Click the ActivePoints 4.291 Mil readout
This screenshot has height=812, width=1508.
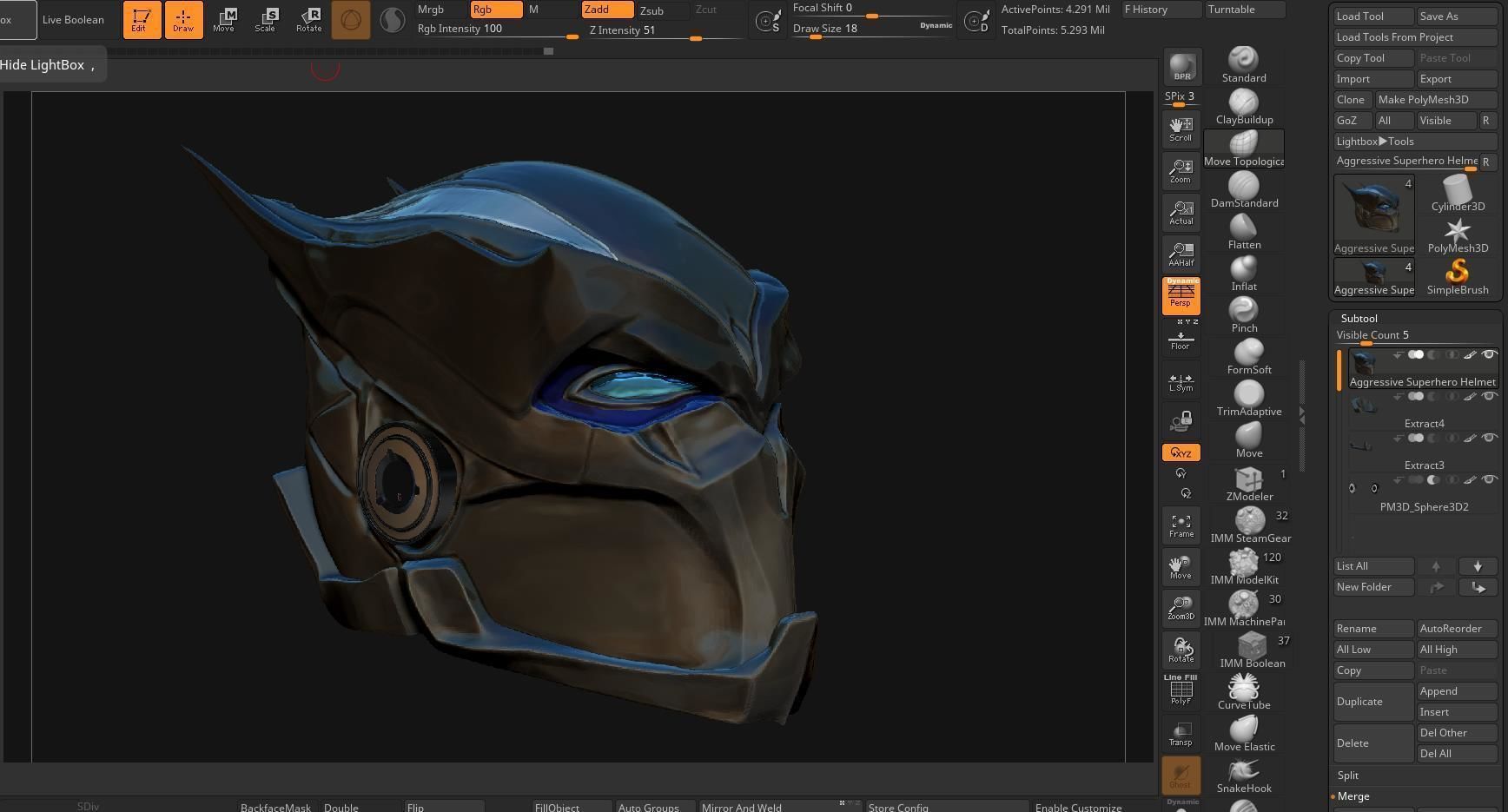pyautogui.click(x=1055, y=10)
